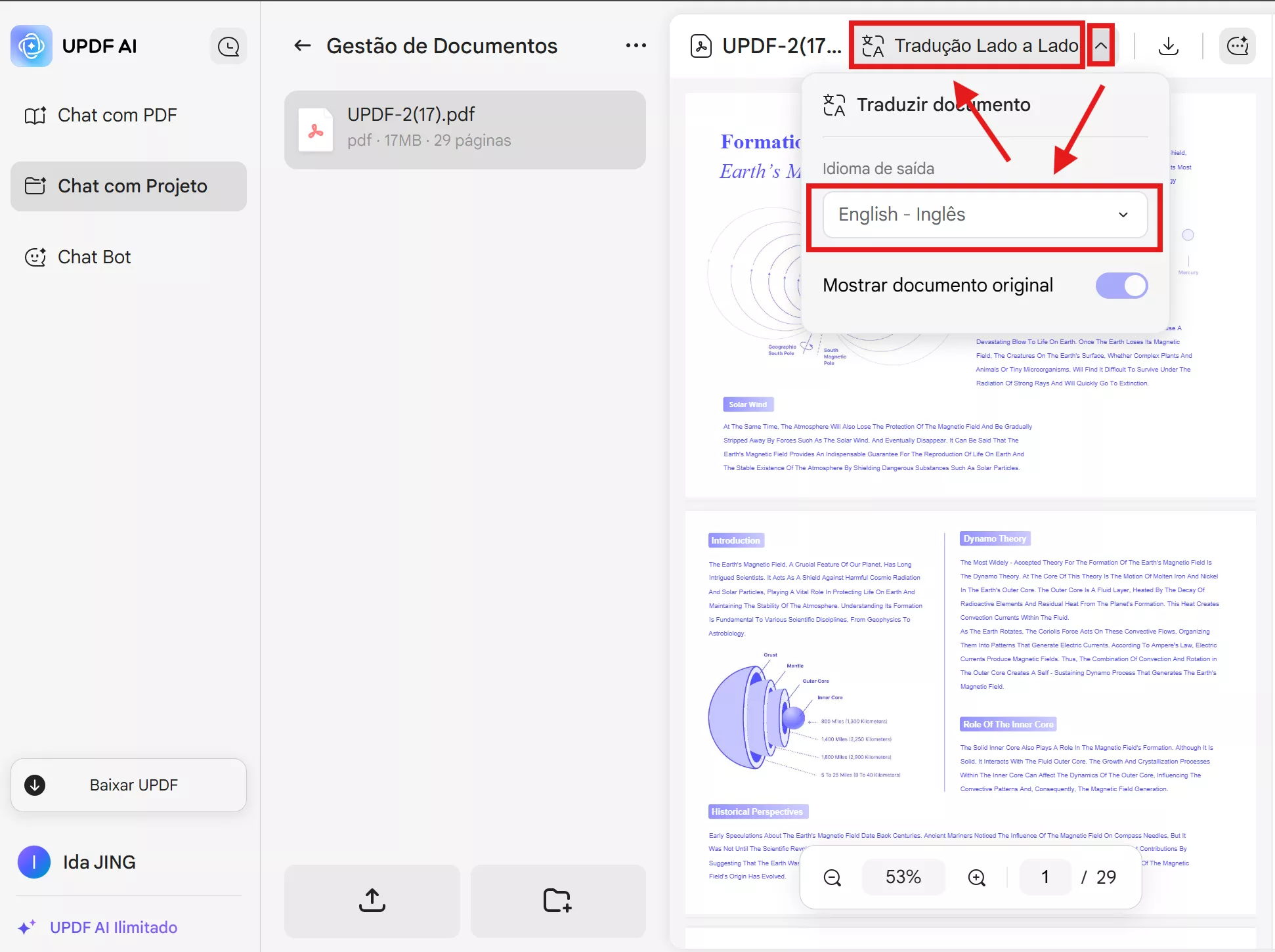Click the sparkle icon beside UPDF AI Ilimitado
Screen dimensions: 1275x952
(27, 927)
